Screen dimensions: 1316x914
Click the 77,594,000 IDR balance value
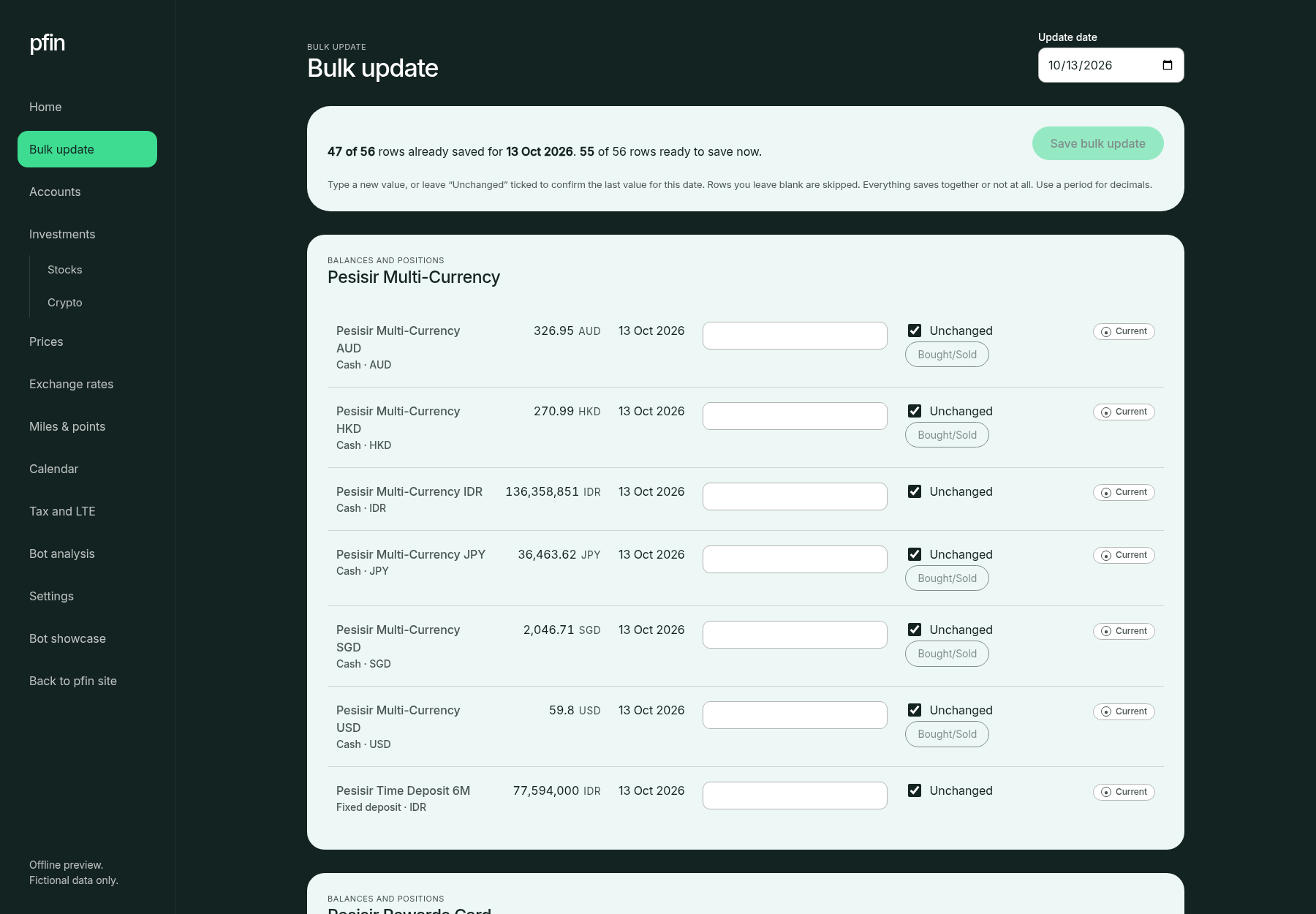556,790
